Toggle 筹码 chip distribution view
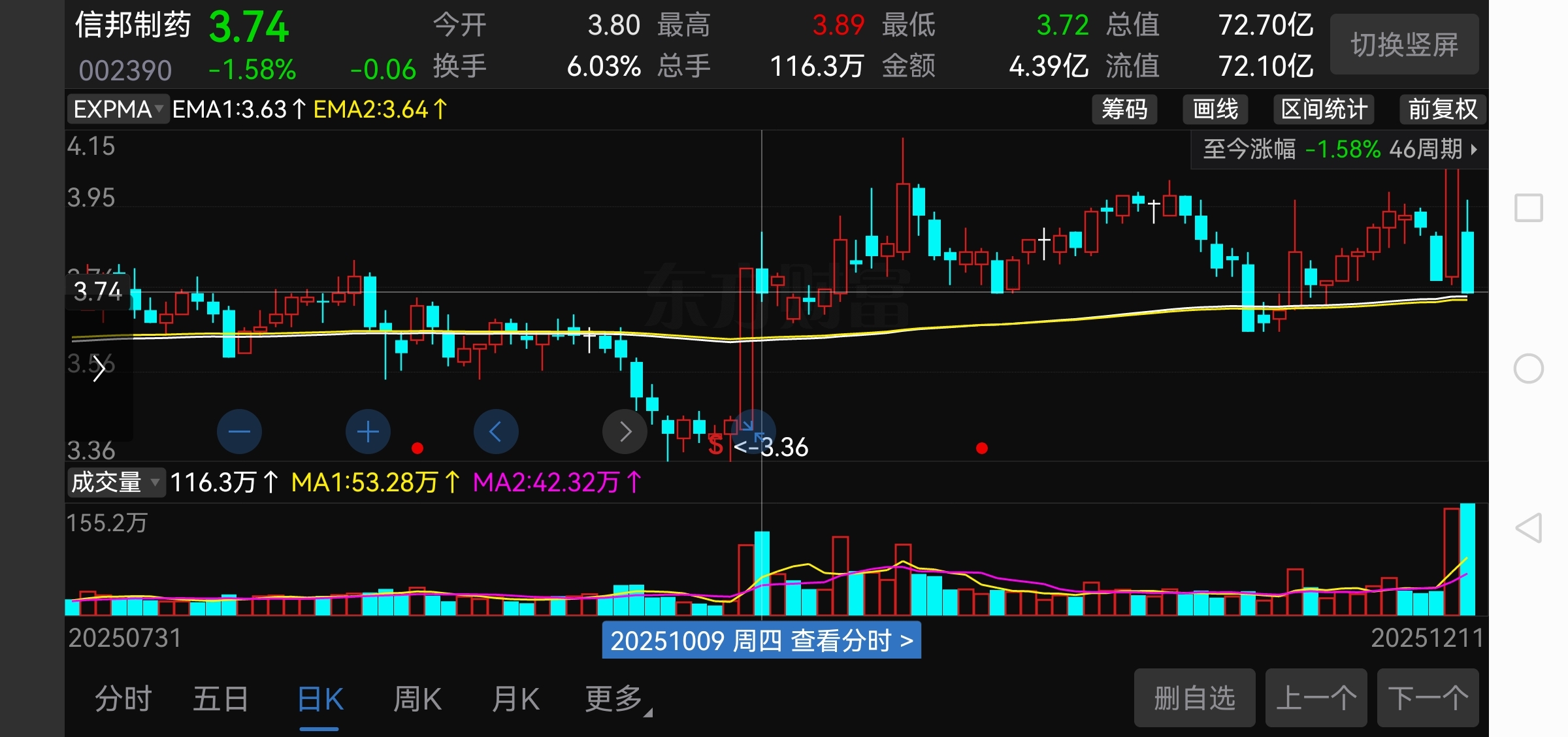The width and height of the screenshot is (1568, 737). (1124, 109)
